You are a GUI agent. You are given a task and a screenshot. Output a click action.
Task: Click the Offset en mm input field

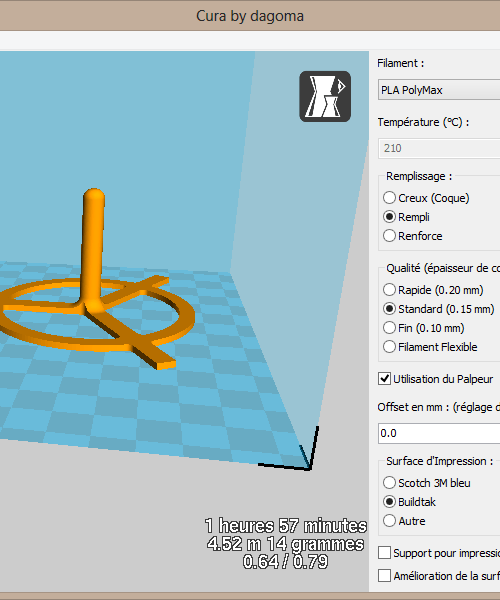tap(439, 434)
